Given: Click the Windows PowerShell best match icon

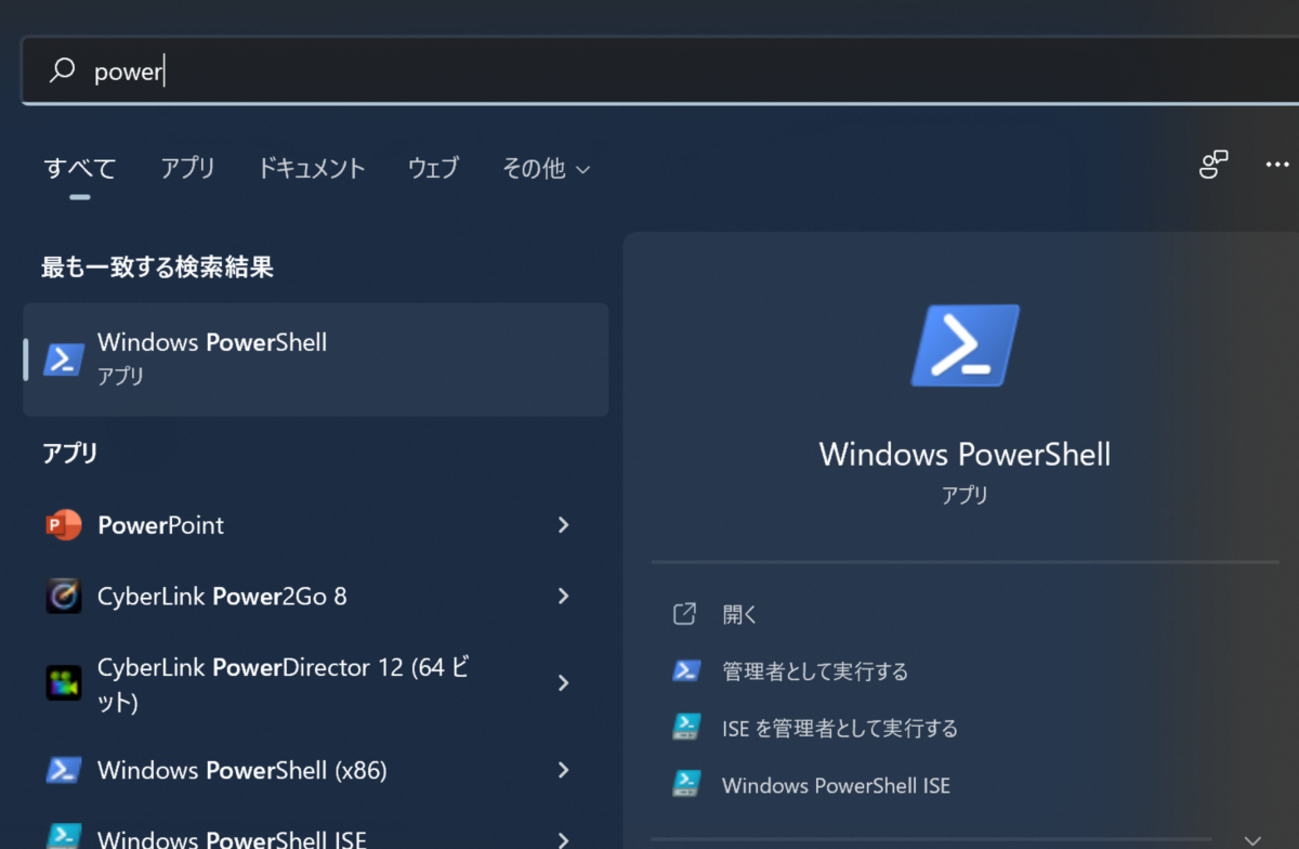Looking at the screenshot, I should [63, 359].
